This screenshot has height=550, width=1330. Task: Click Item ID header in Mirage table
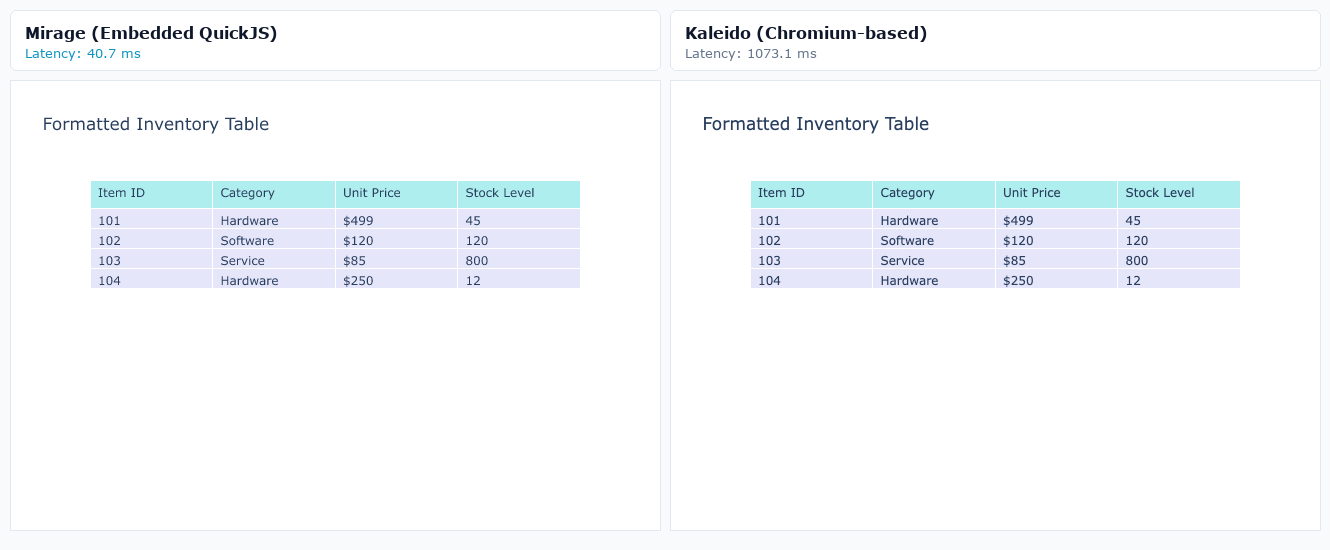click(x=151, y=194)
